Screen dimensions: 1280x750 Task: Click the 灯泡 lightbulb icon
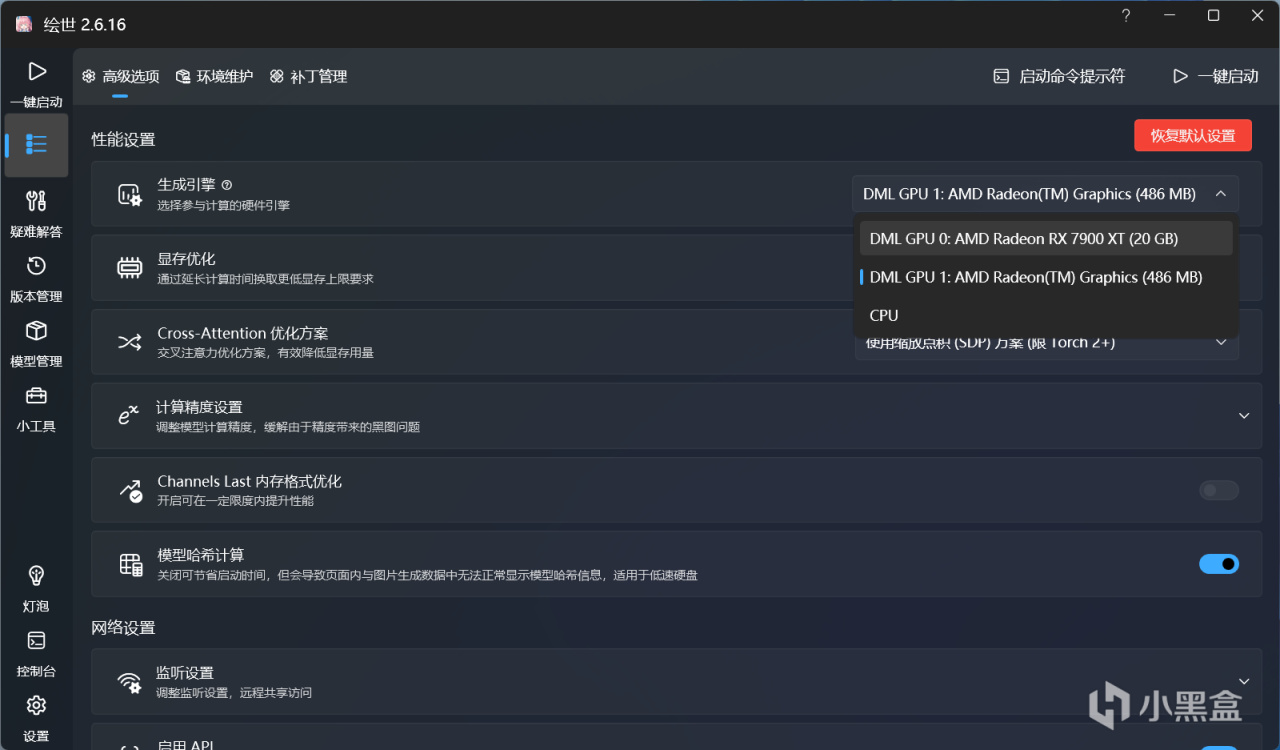(x=36, y=576)
